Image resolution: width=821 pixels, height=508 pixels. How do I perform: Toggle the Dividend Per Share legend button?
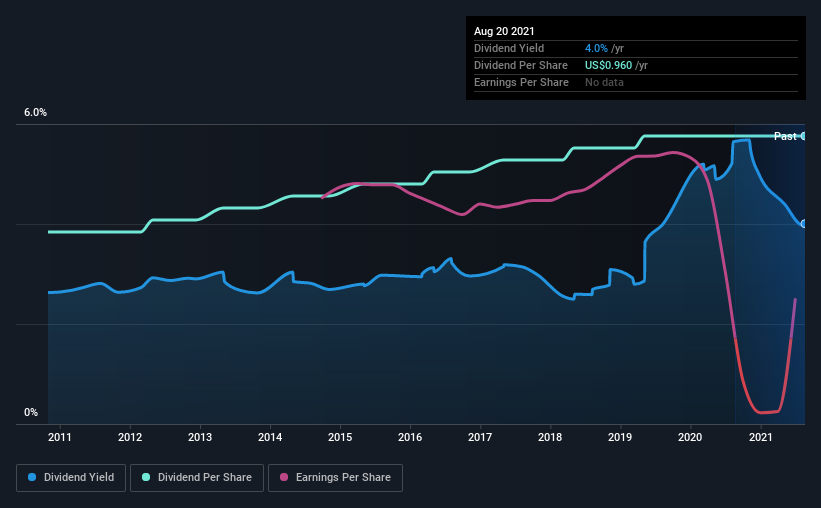197,478
